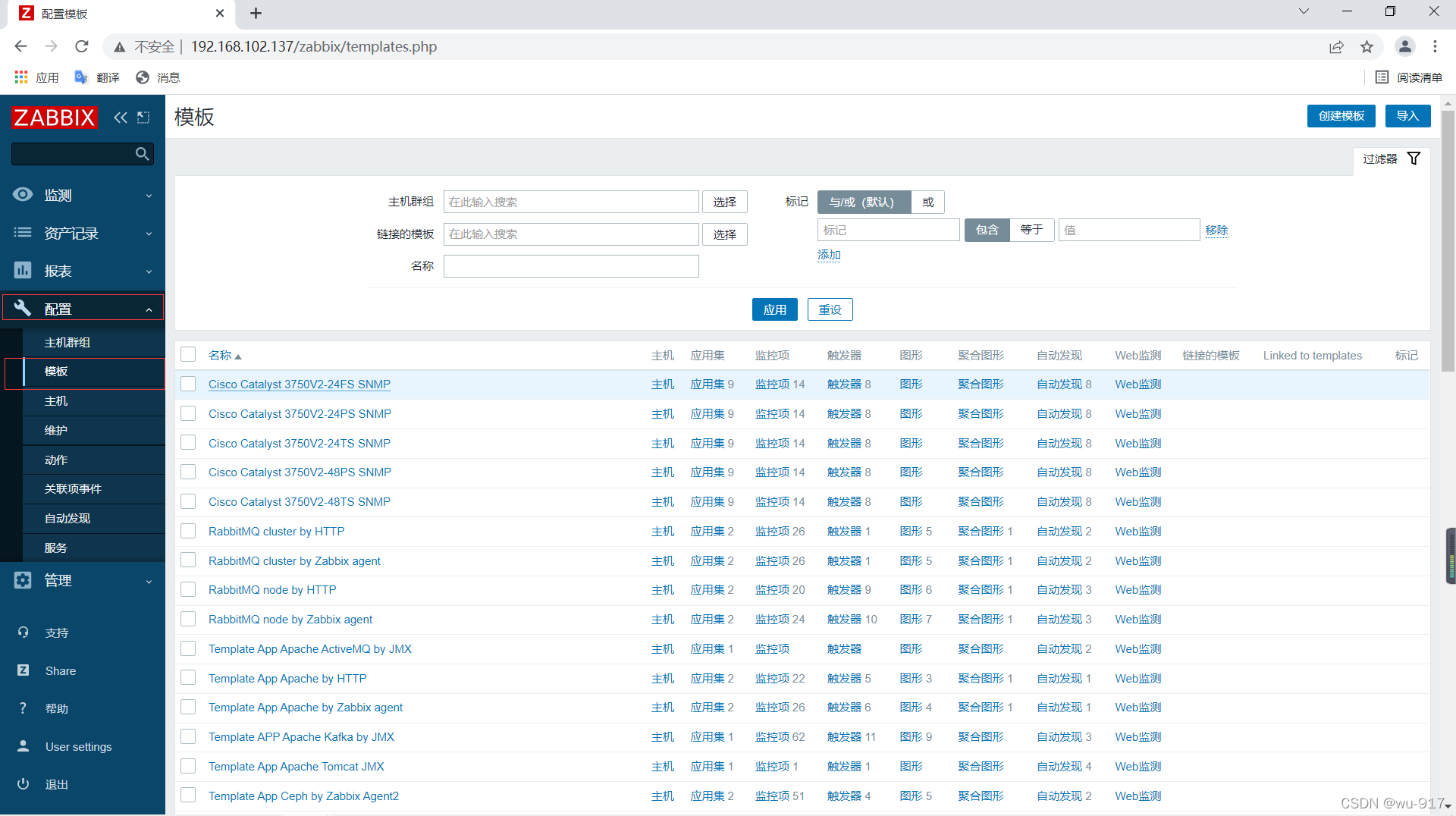The height and width of the screenshot is (816, 1456).
Task: Click the Zabbix logo
Action: [54, 118]
